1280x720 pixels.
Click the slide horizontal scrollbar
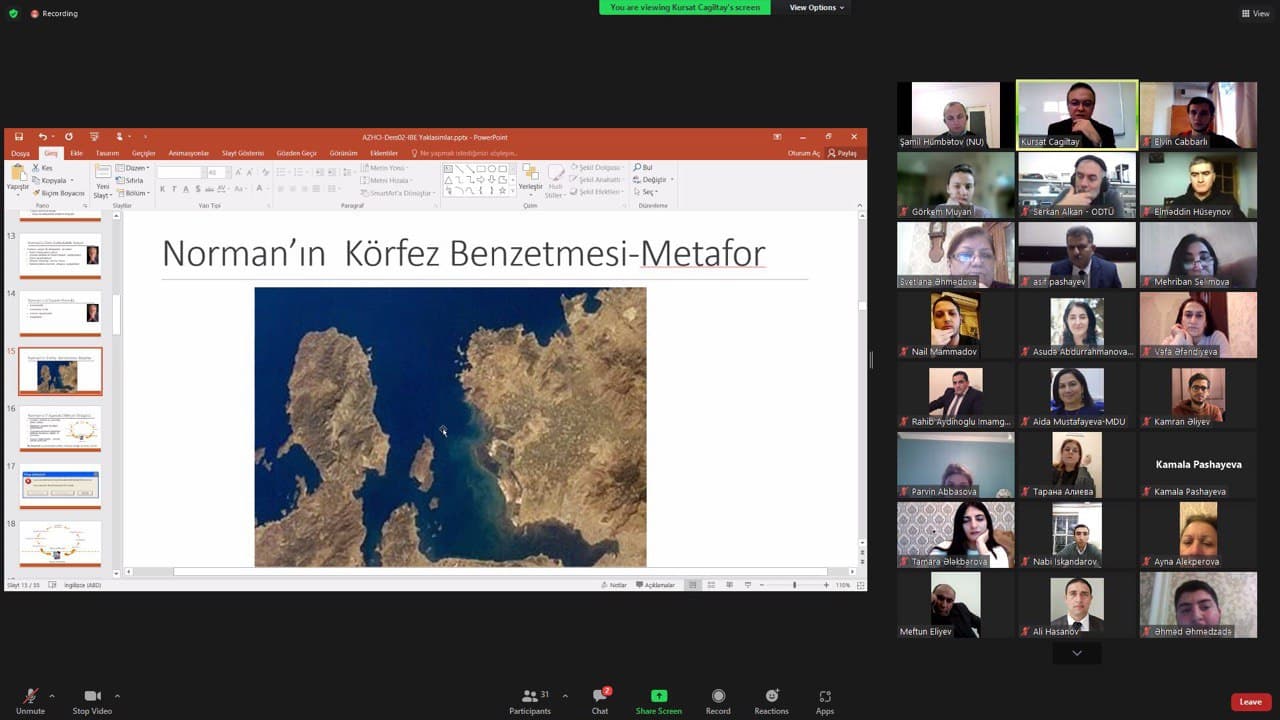(x=500, y=572)
